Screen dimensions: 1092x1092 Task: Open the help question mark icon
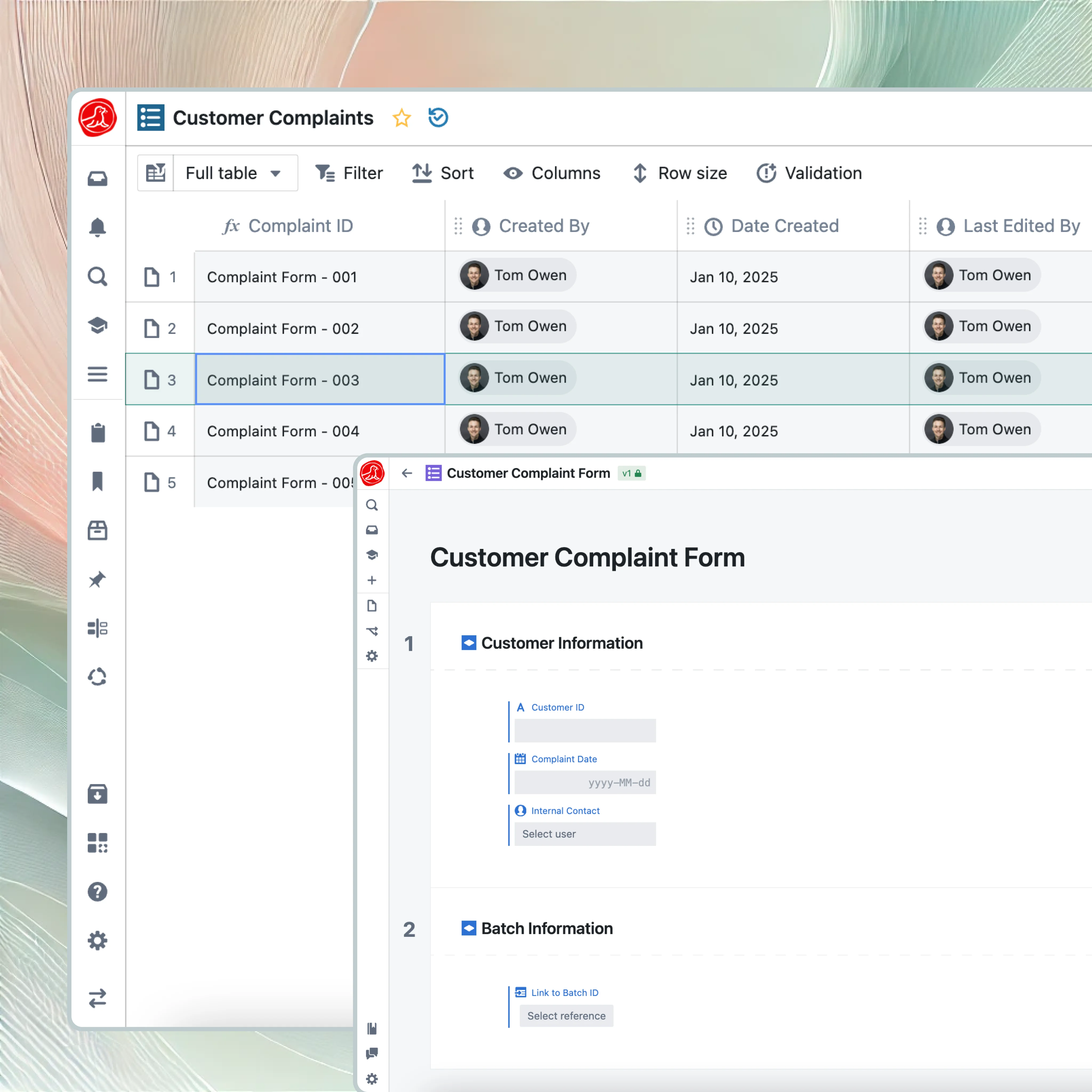[97, 892]
